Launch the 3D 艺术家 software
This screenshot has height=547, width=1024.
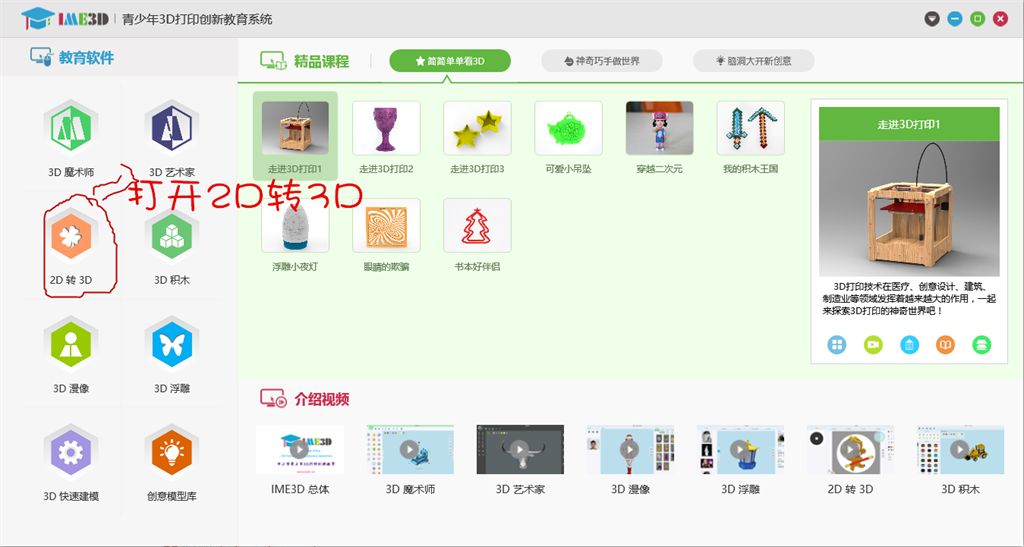point(170,128)
